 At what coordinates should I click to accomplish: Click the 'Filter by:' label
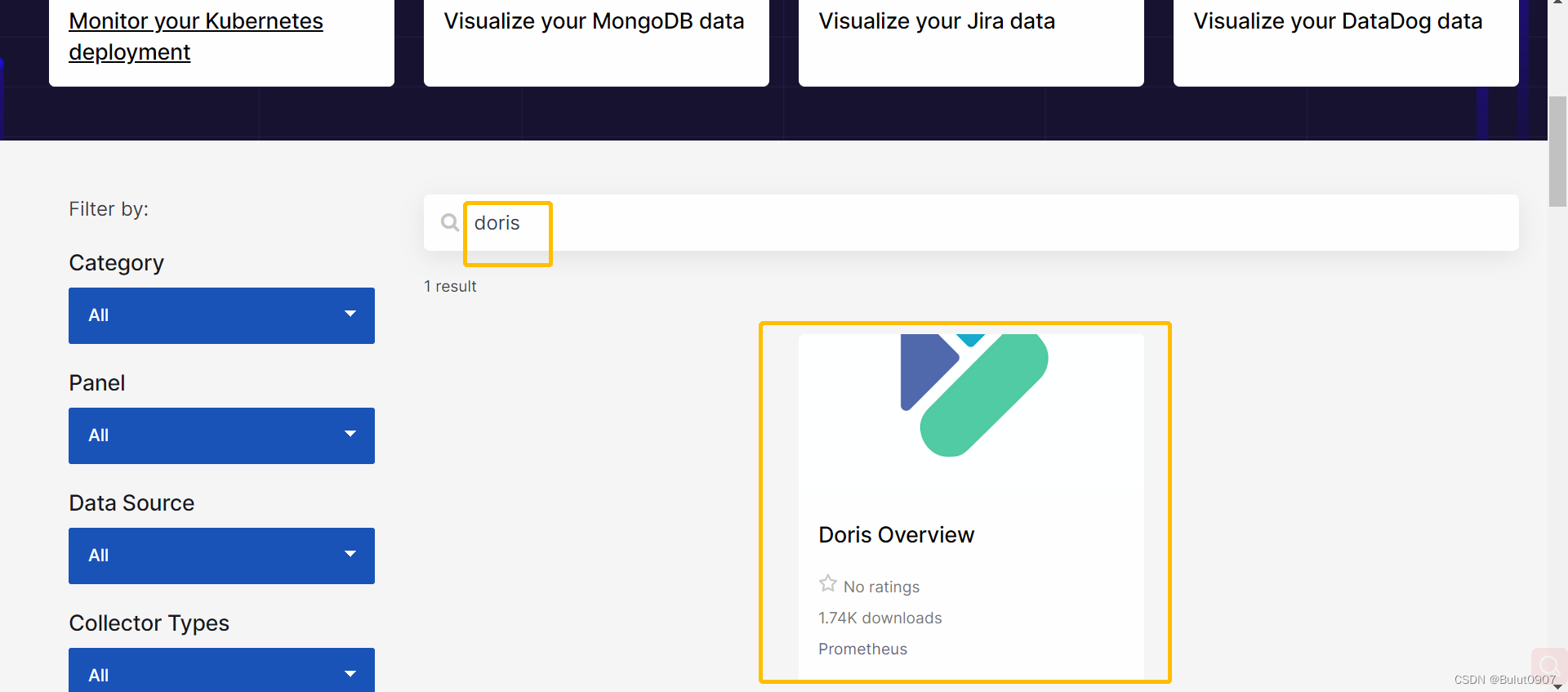[x=109, y=209]
